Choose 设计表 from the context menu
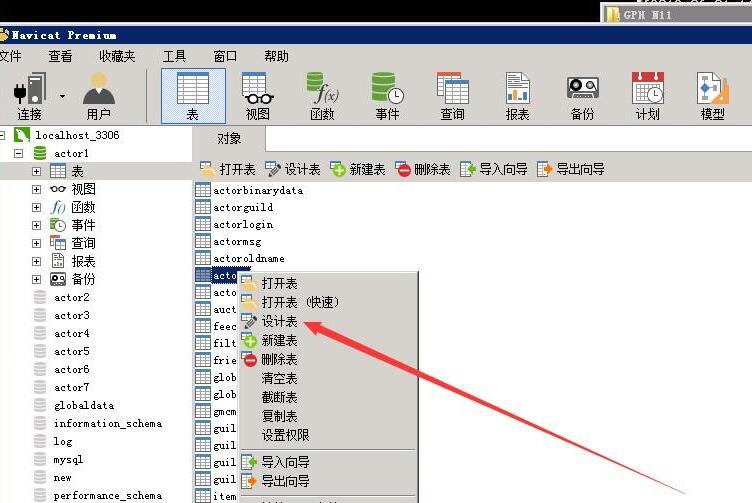Image resolution: width=752 pixels, height=503 pixels. (279, 321)
